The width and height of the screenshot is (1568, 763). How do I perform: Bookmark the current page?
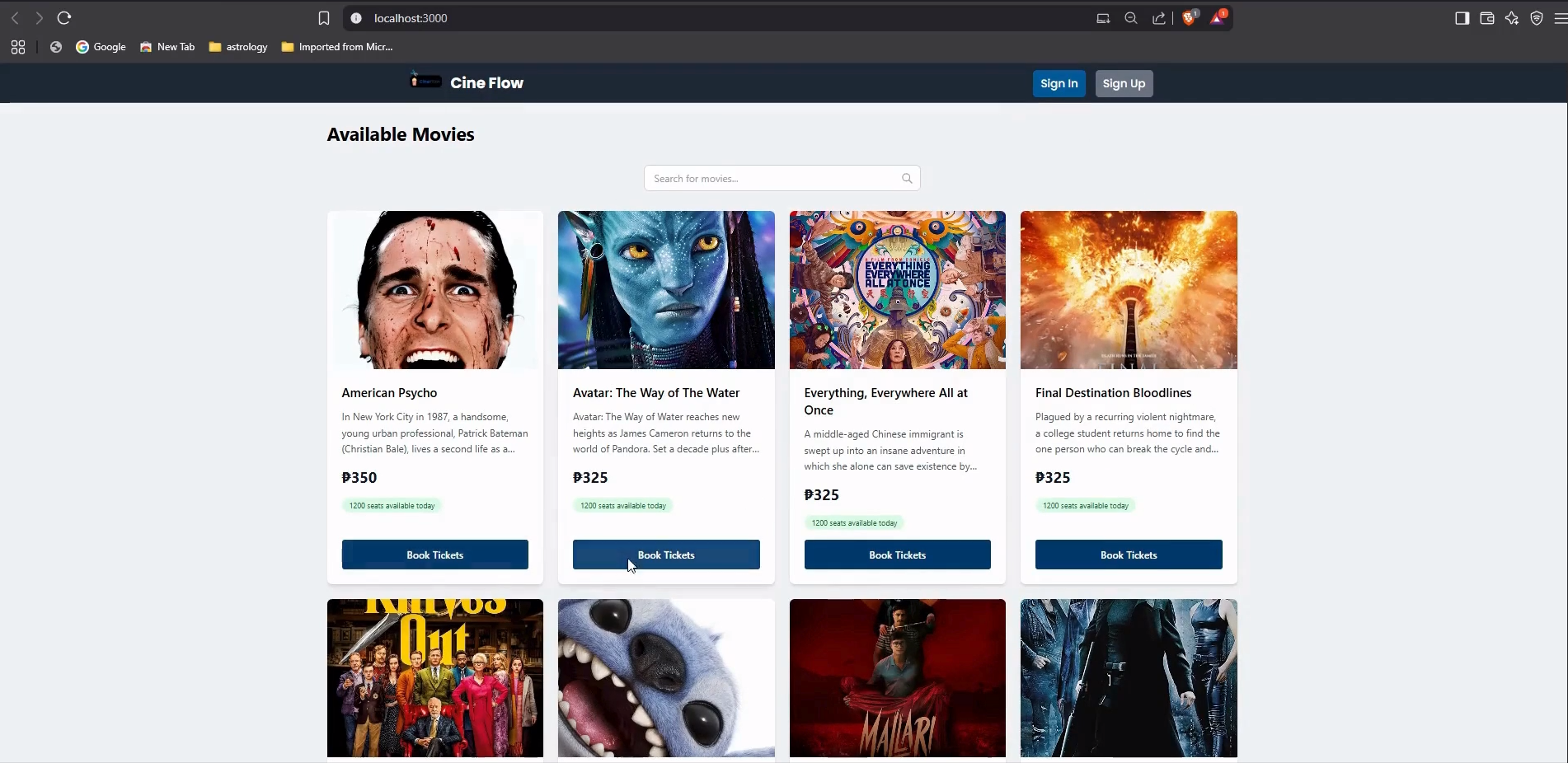(x=324, y=18)
